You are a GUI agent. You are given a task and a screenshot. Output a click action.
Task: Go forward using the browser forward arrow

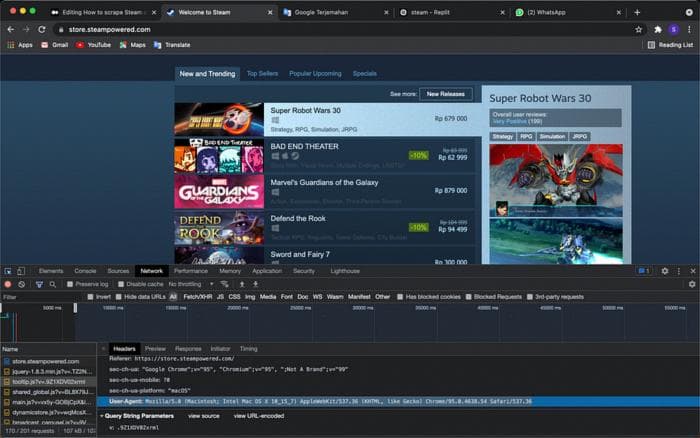[x=26, y=29]
